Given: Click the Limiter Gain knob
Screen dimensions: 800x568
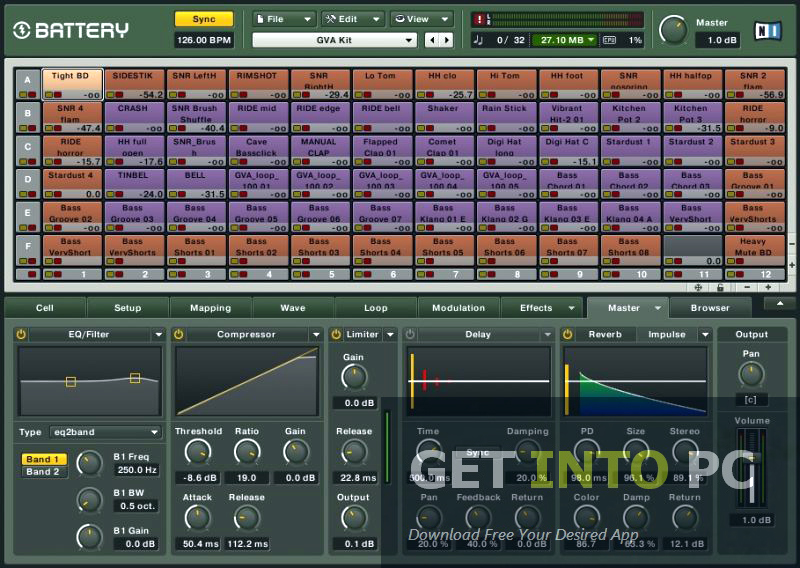Looking at the screenshot, I should pyautogui.click(x=354, y=378).
